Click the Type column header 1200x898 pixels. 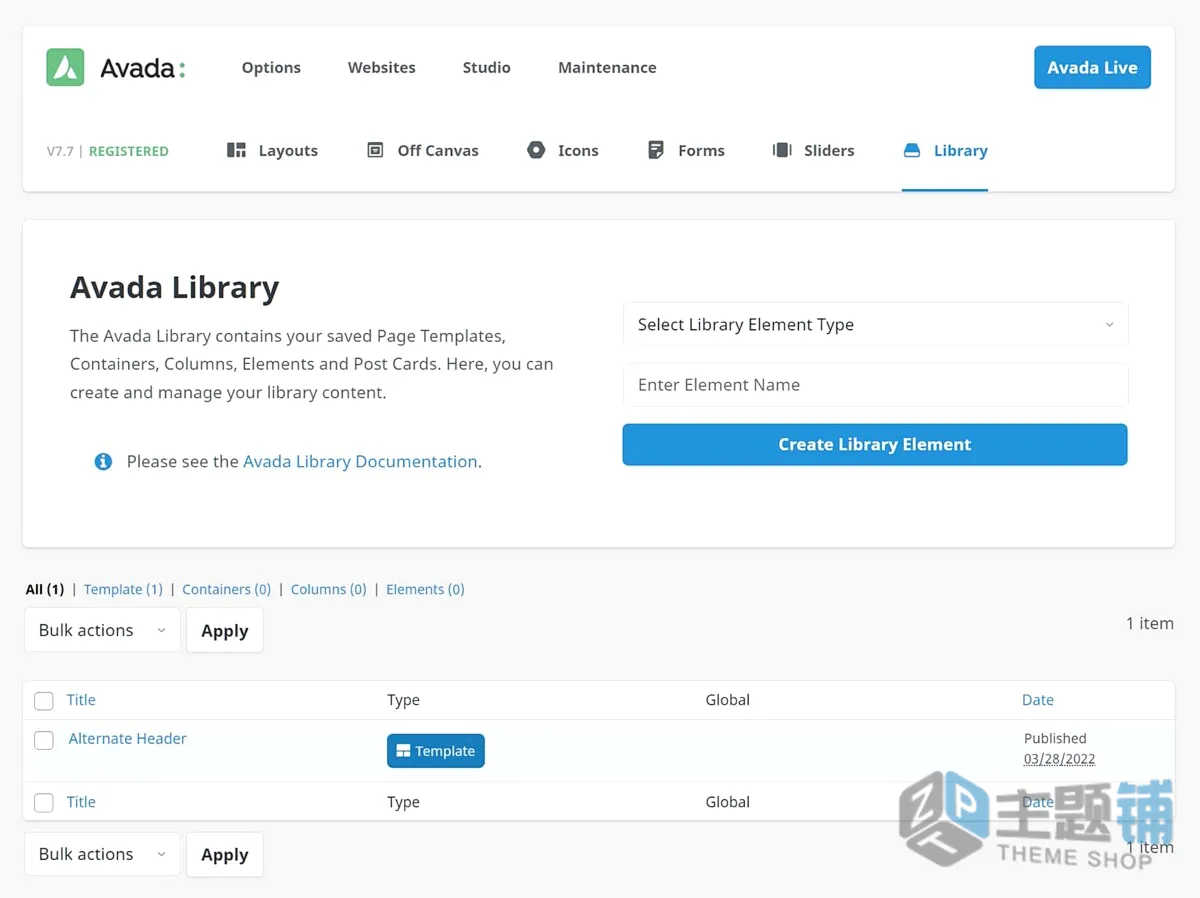click(403, 700)
